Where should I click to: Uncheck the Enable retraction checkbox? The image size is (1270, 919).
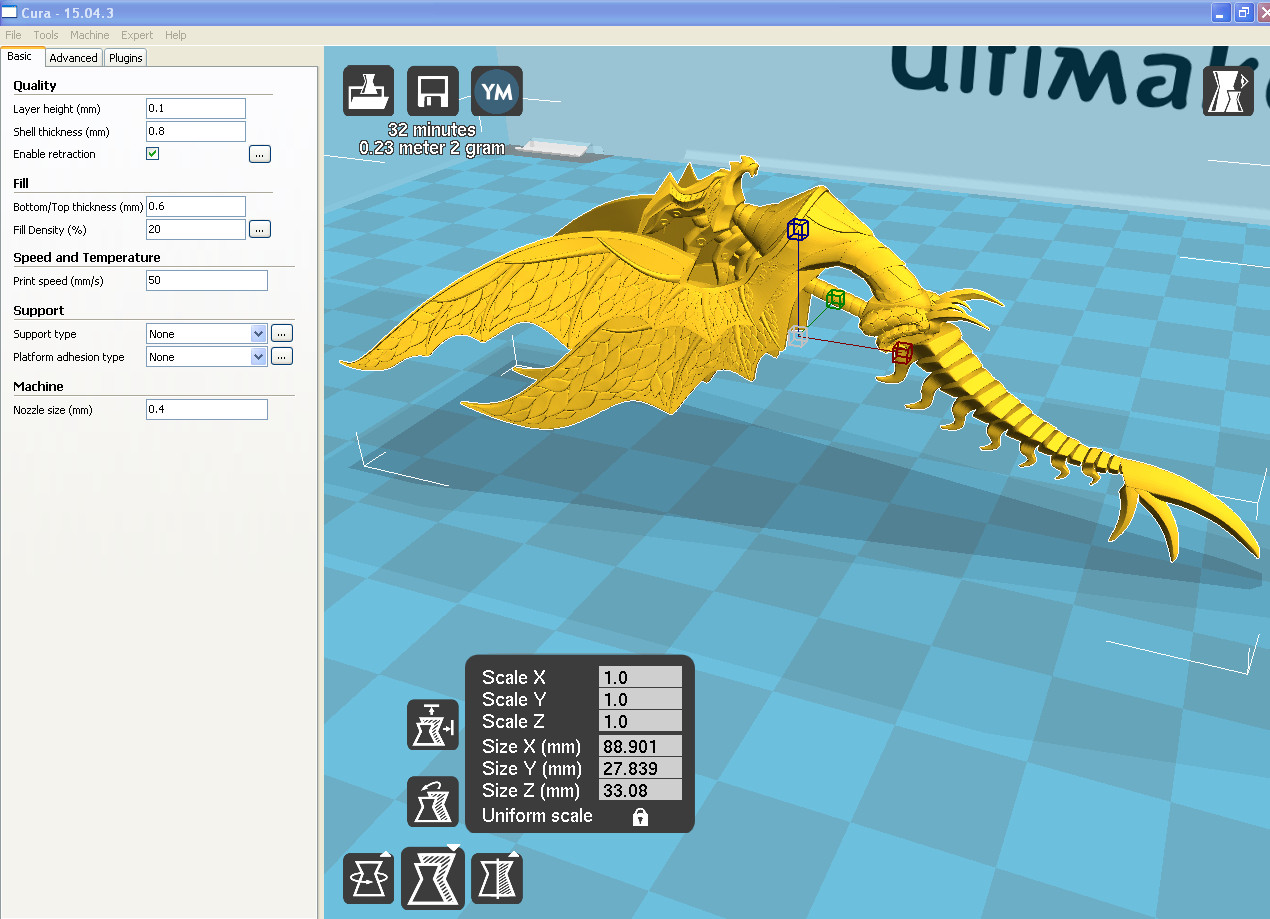click(153, 154)
